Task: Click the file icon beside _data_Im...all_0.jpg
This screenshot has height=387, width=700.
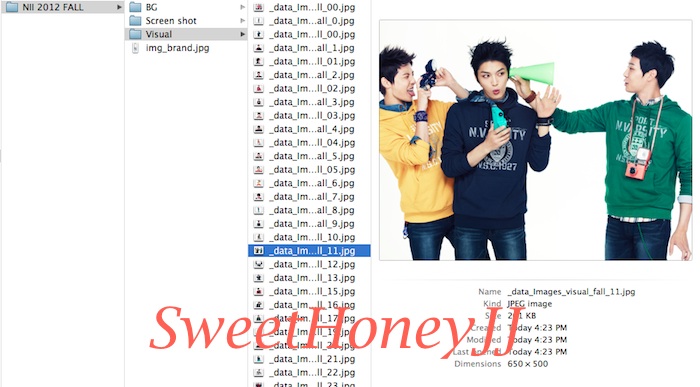Action: [258, 21]
